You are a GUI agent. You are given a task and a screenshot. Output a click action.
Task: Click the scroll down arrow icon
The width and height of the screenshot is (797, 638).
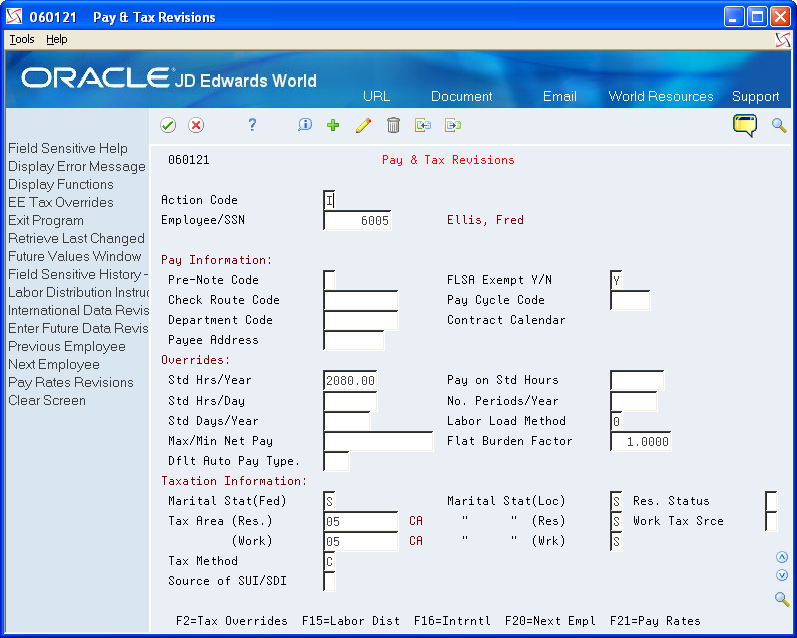[782, 575]
